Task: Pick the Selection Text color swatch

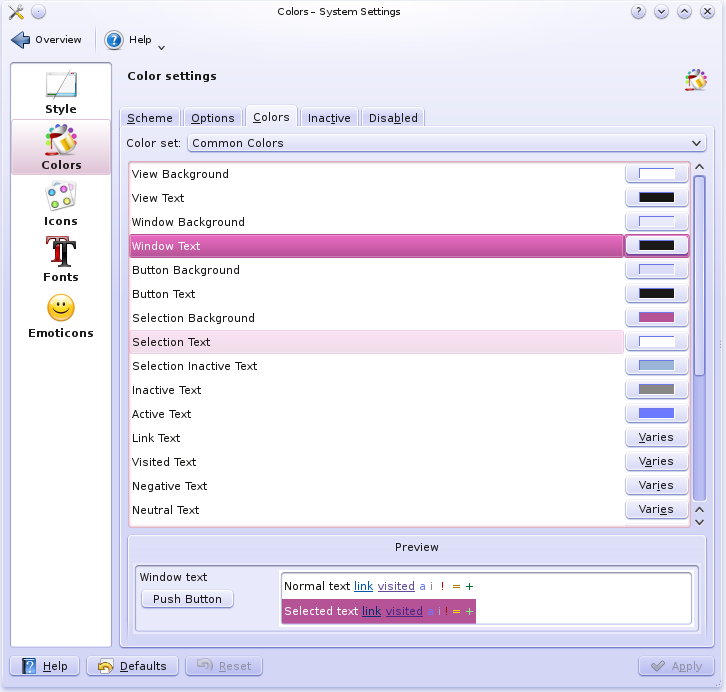Action: click(657, 342)
